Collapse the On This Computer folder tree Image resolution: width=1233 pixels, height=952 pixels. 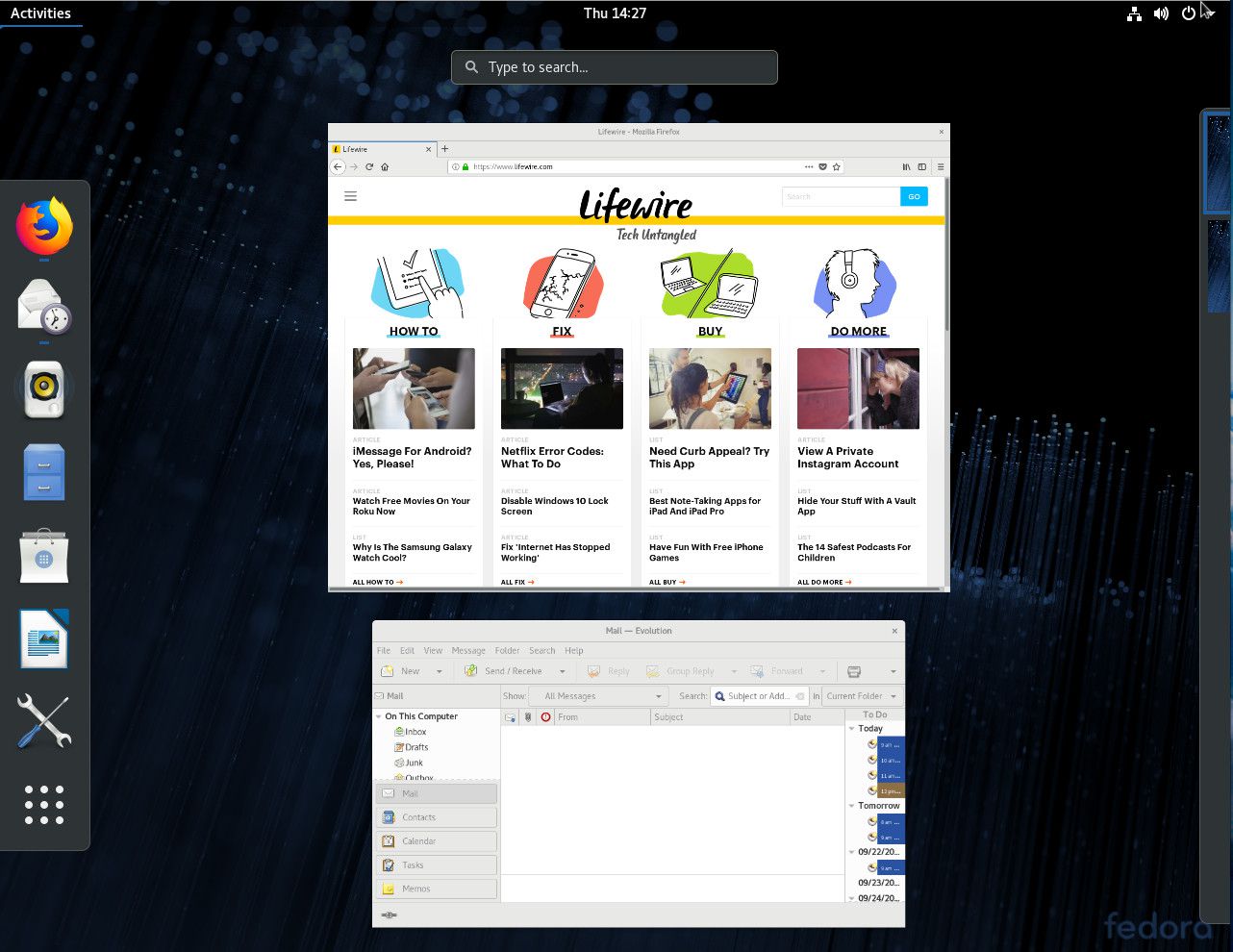379,716
